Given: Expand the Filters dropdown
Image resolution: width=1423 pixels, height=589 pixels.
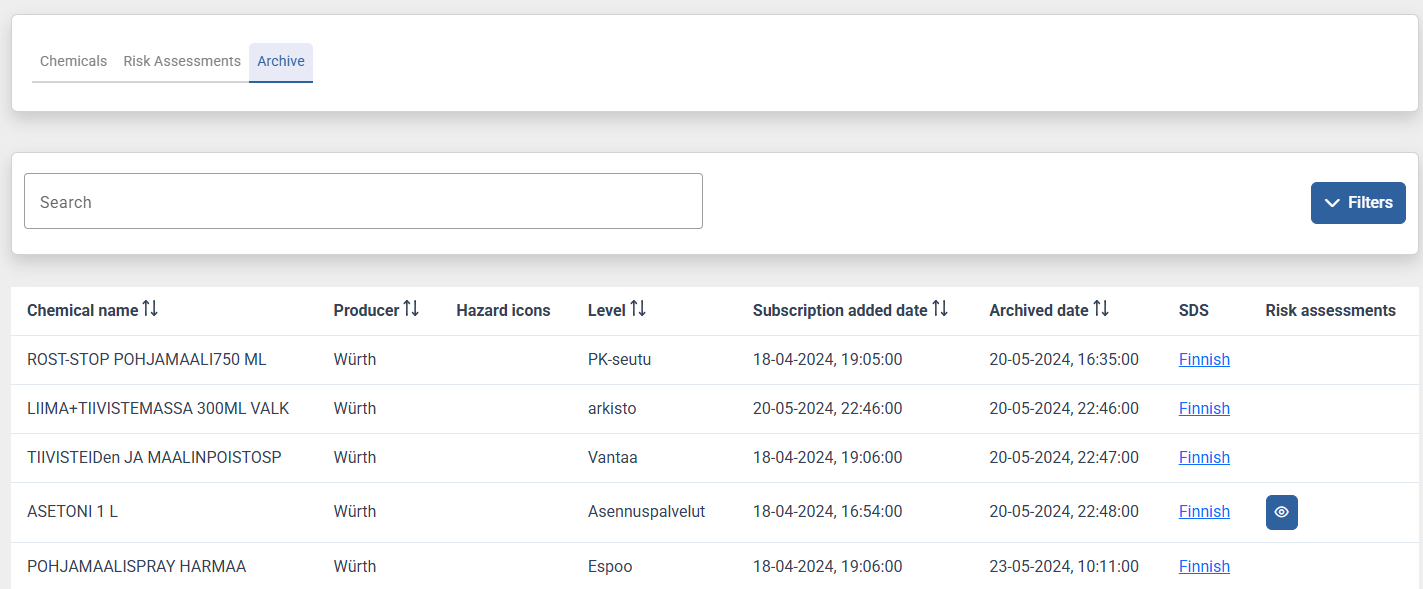Looking at the screenshot, I should pyautogui.click(x=1357, y=203).
